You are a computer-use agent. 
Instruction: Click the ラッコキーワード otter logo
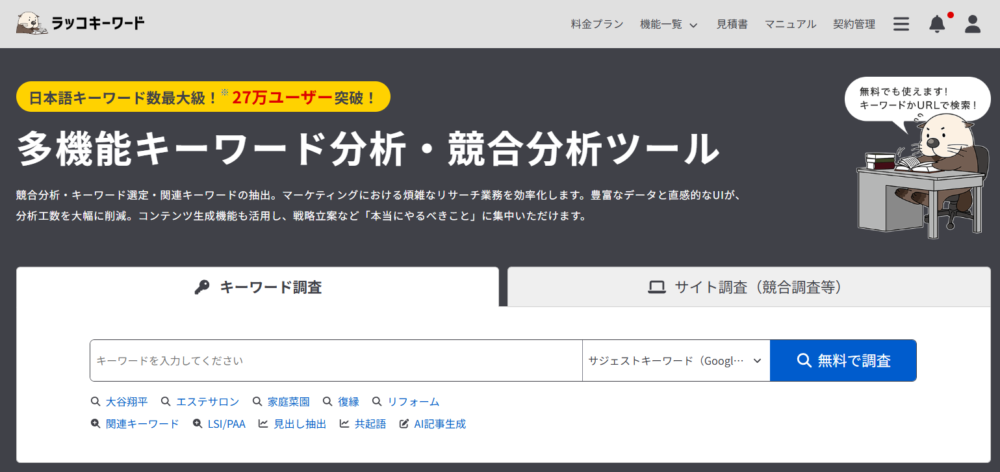80,23
